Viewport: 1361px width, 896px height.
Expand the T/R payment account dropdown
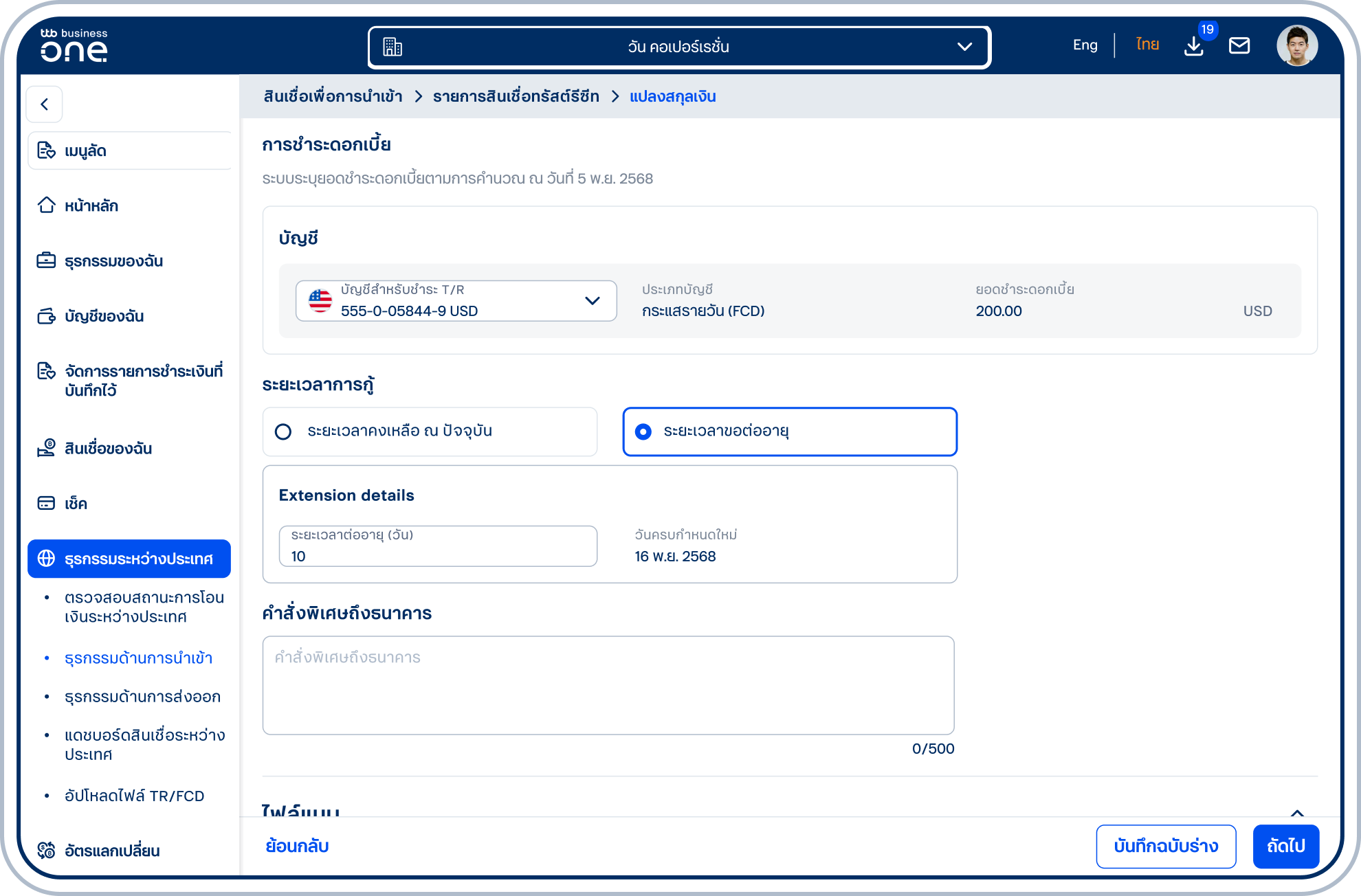456,301
